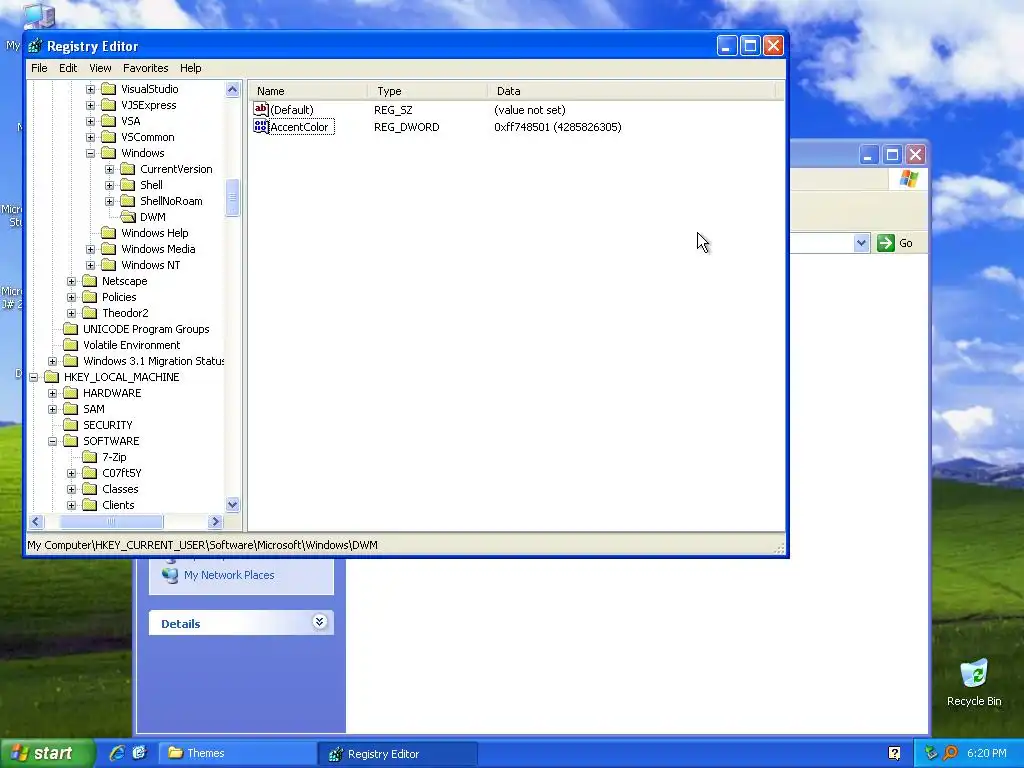Click the Themes taskbar folder icon
This screenshot has height=768, width=1024.
[175, 753]
